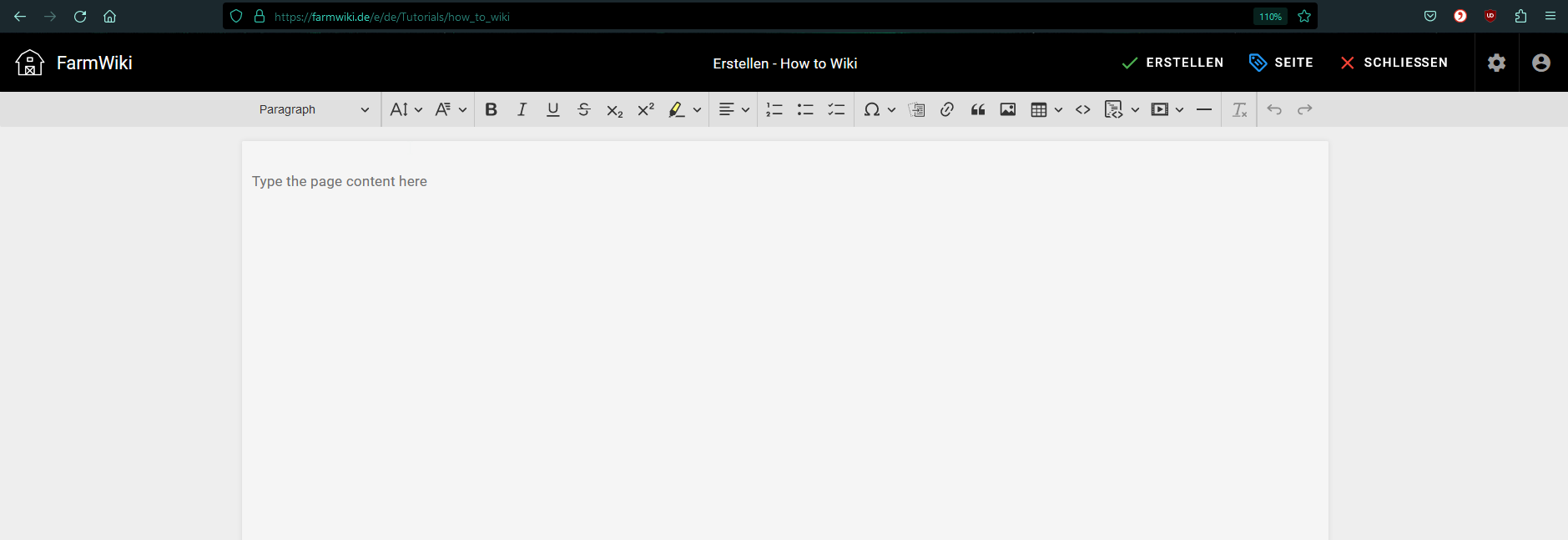Toggle underline formatting
The width and height of the screenshot is (1568, 540).
coord(552,109)
